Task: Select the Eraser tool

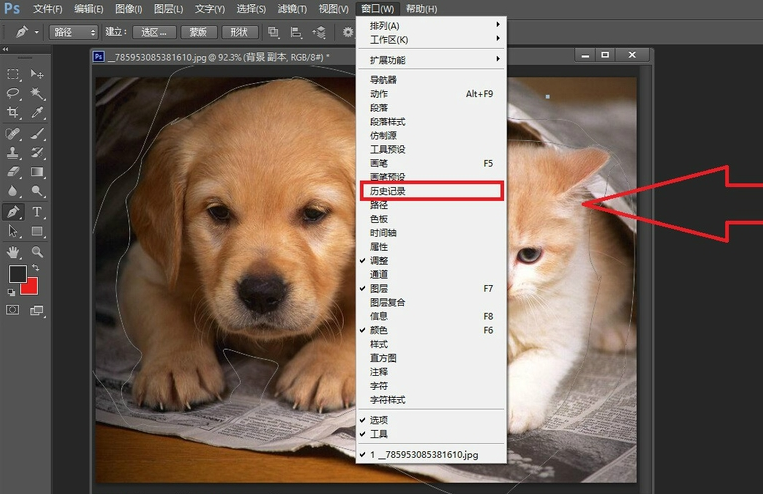Action: click(13, 172)
